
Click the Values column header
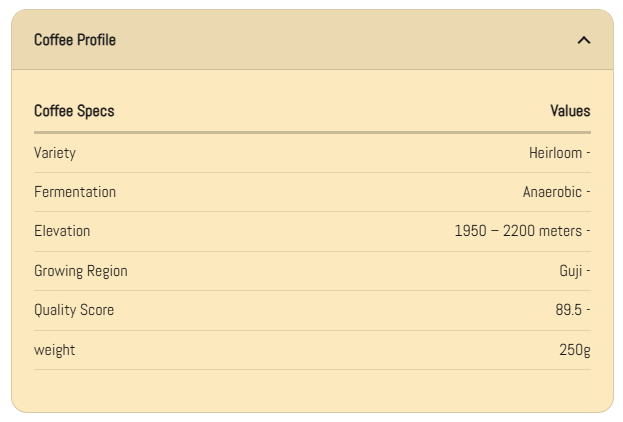(x=570, y=111)
